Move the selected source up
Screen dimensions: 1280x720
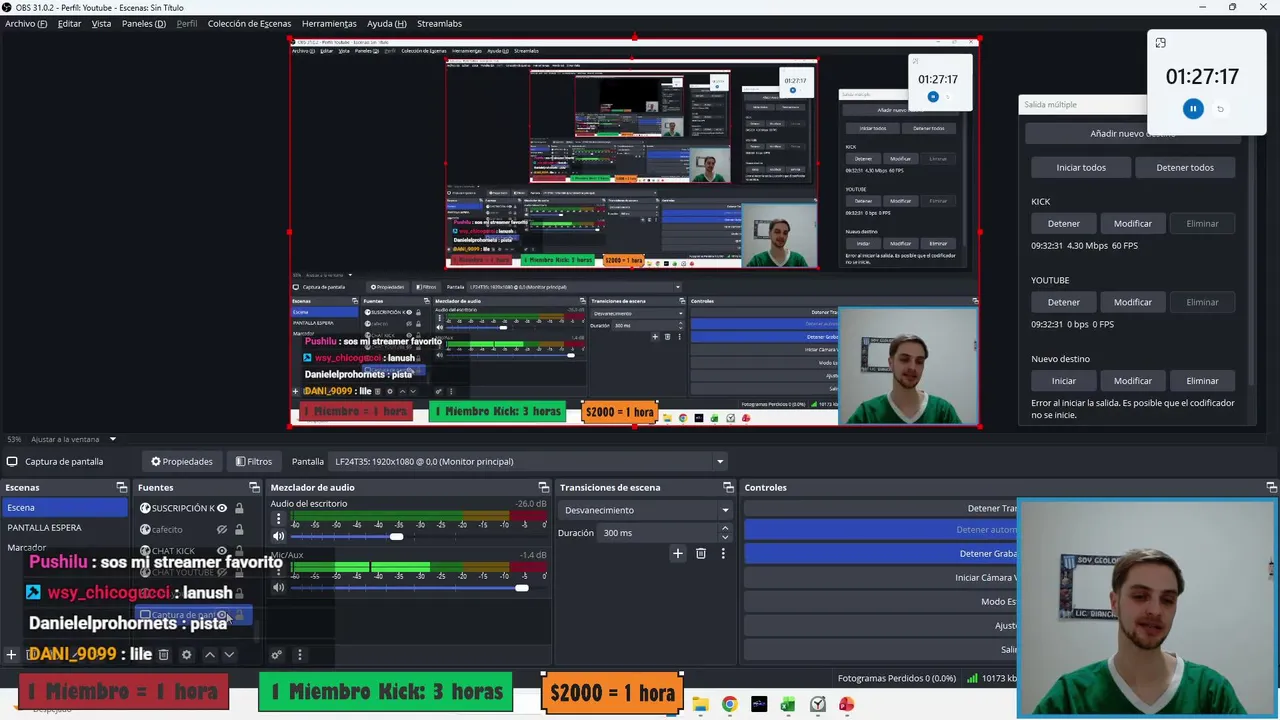click(x=209, y=655)
